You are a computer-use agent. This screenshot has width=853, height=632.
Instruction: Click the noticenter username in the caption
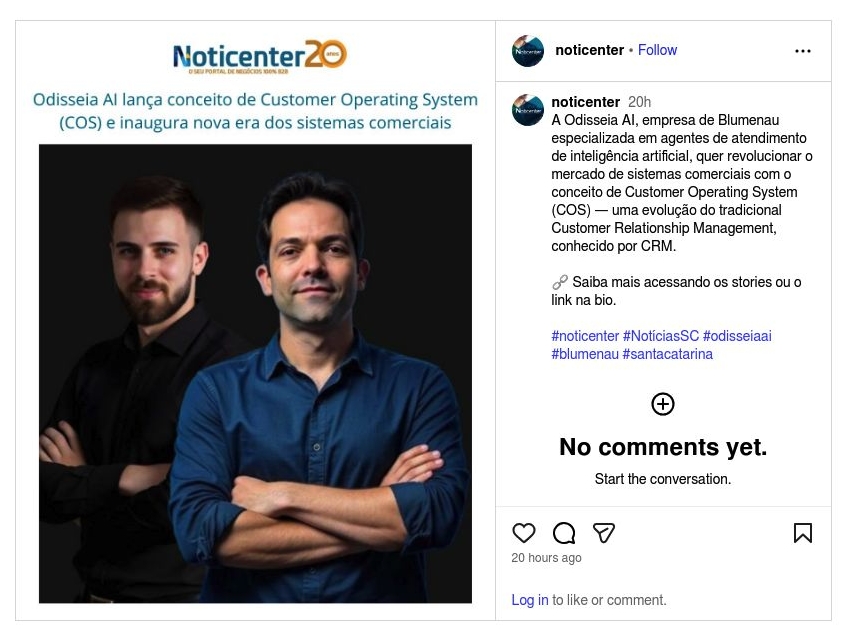(x=585, y=102)
